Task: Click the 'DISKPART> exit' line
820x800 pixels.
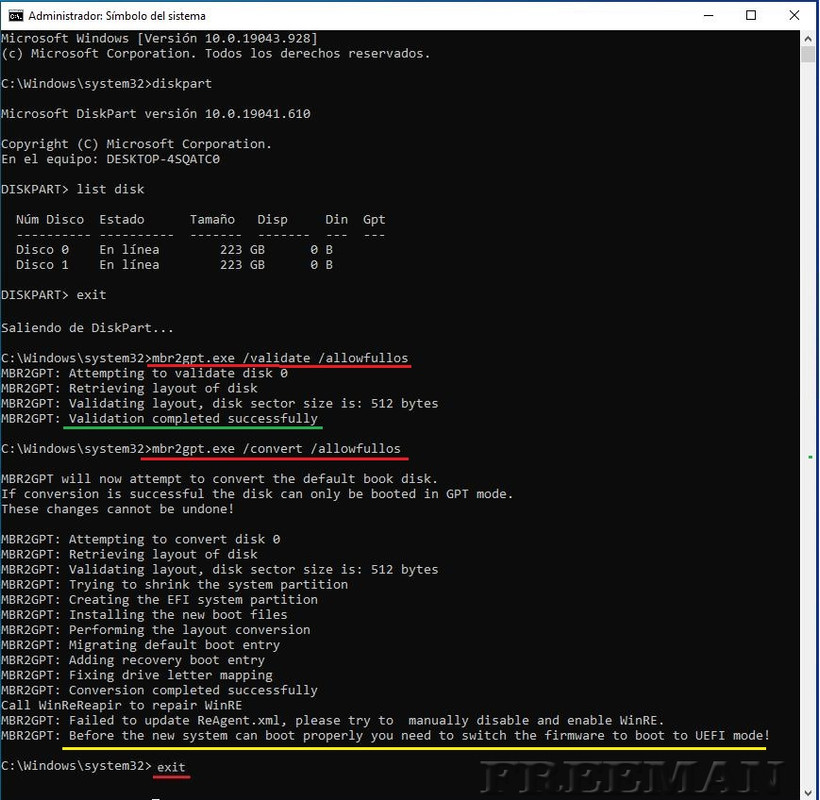Action: point(54,295)
